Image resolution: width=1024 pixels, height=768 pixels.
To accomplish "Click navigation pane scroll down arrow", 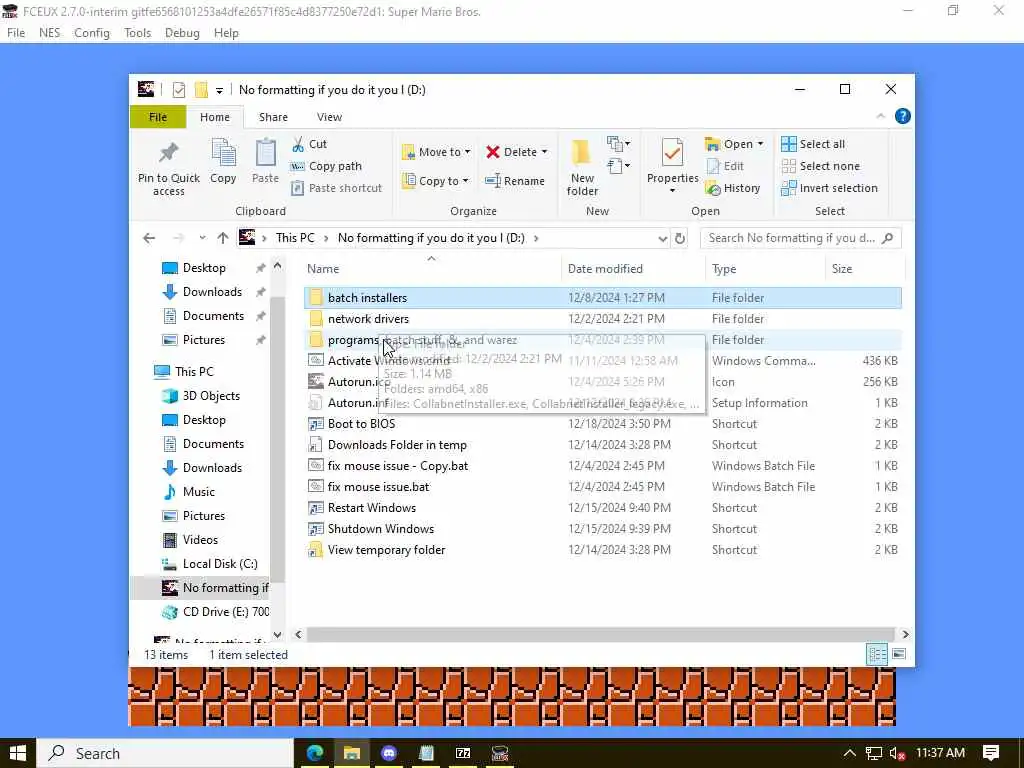I will coord(278,634).
